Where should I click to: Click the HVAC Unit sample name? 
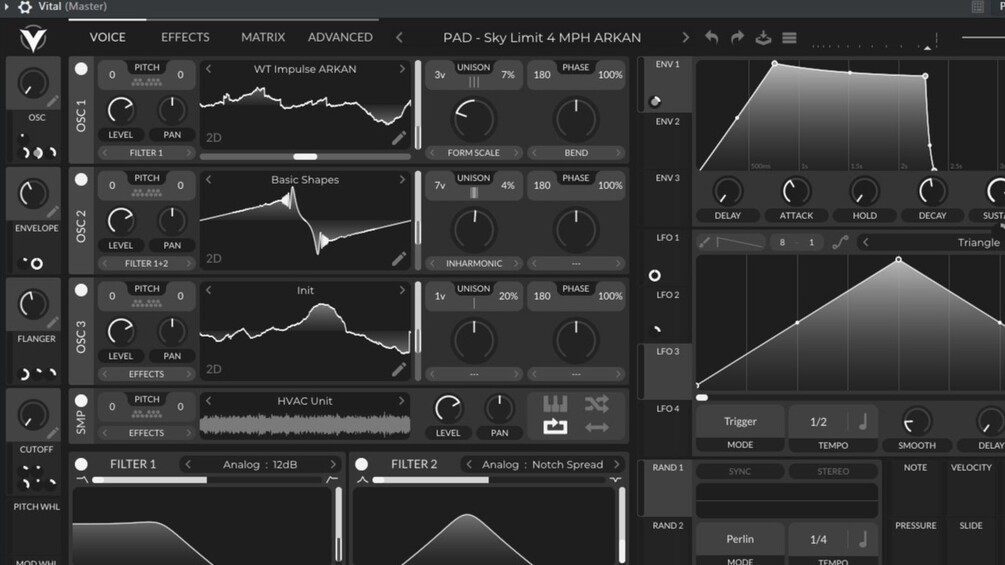(x=305, y=401)
